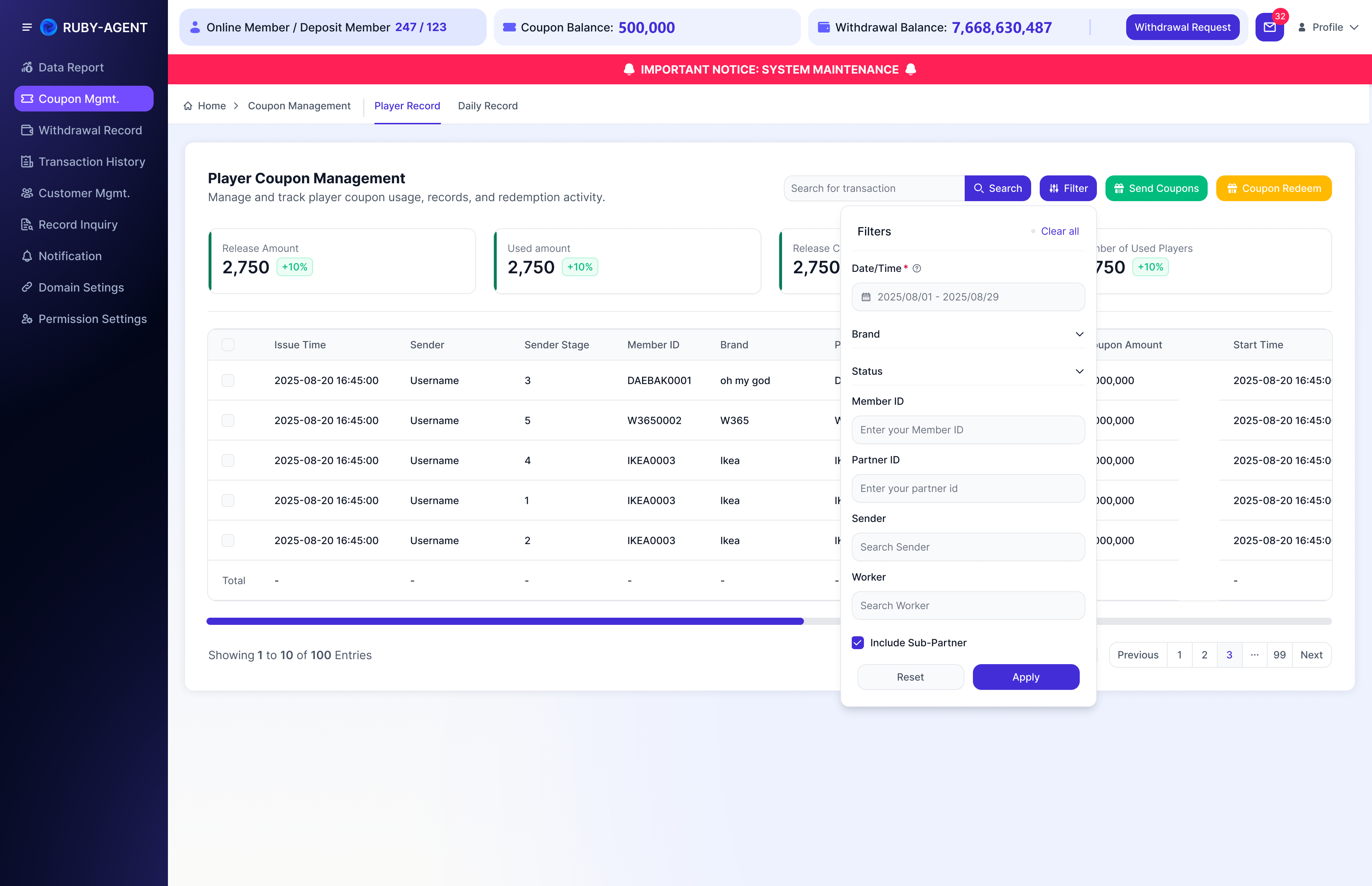The width and height of the screenshot is (1372, 886).
Task: Switch to the Daily Record tab
Action: pos(488,106)
